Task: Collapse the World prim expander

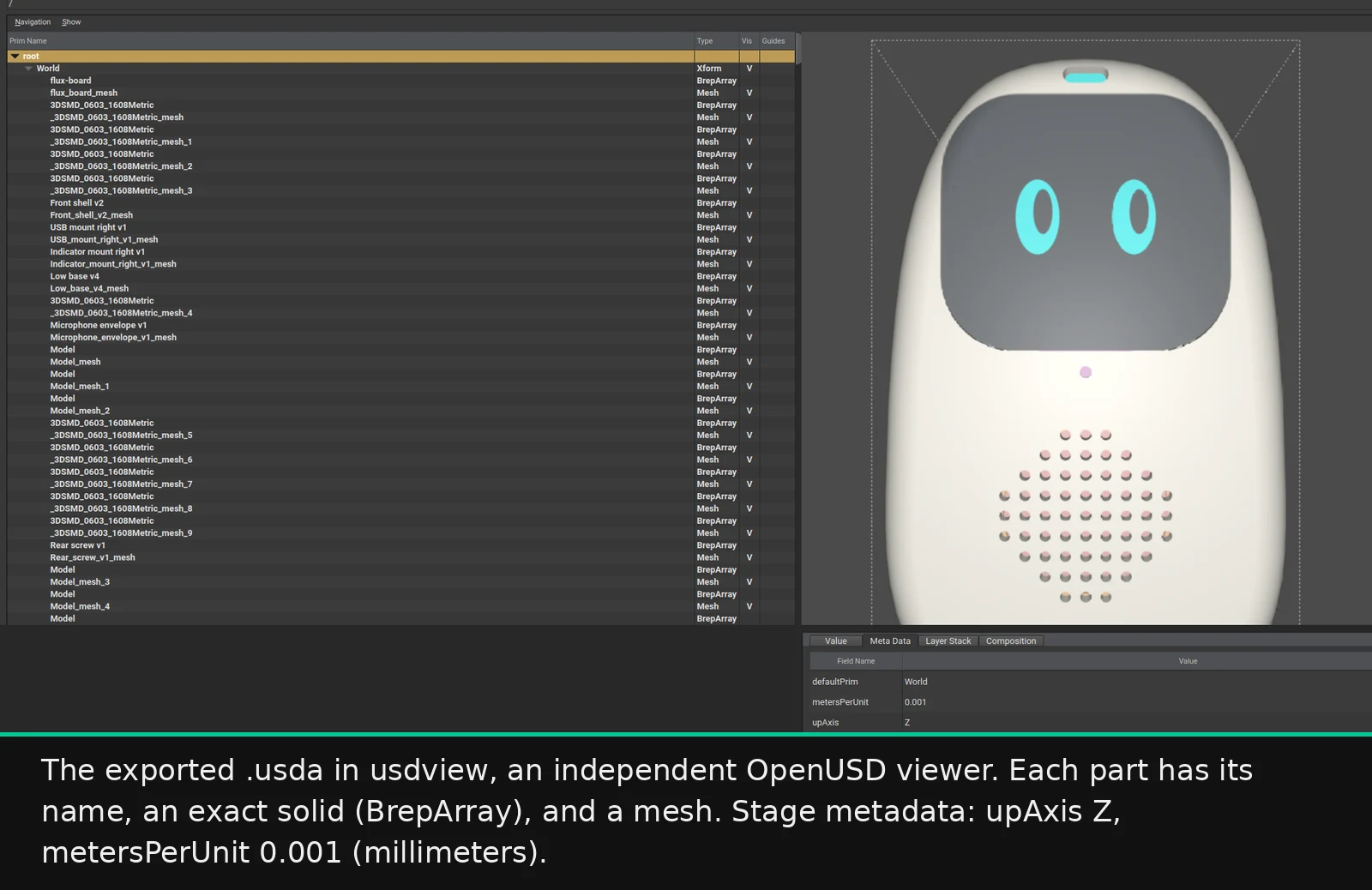Action: click(x=28, y=69)
